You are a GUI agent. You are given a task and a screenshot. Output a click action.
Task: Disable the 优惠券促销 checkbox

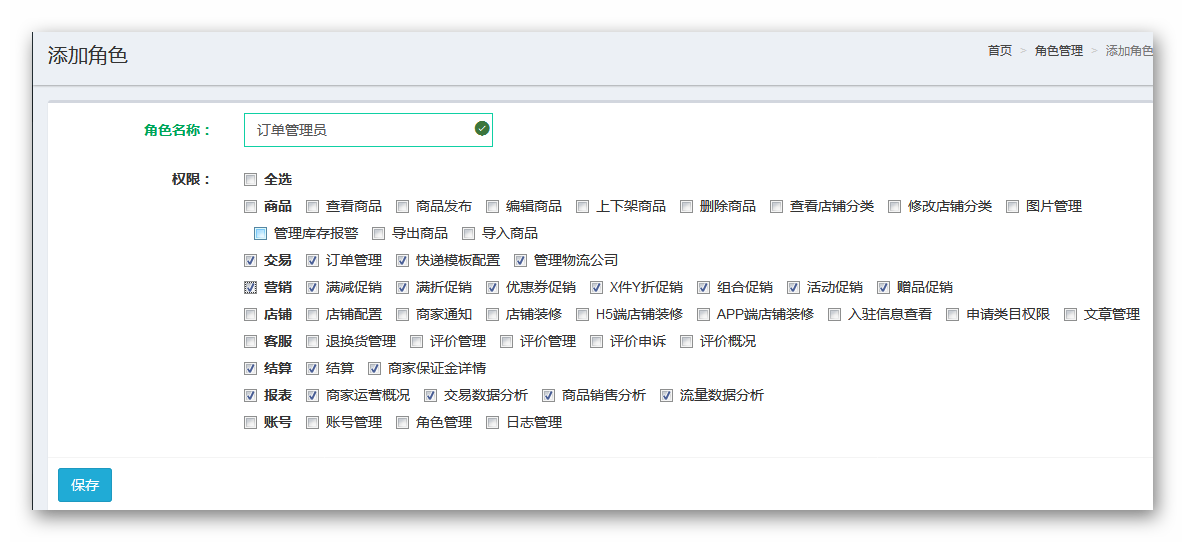pos(492,287)
